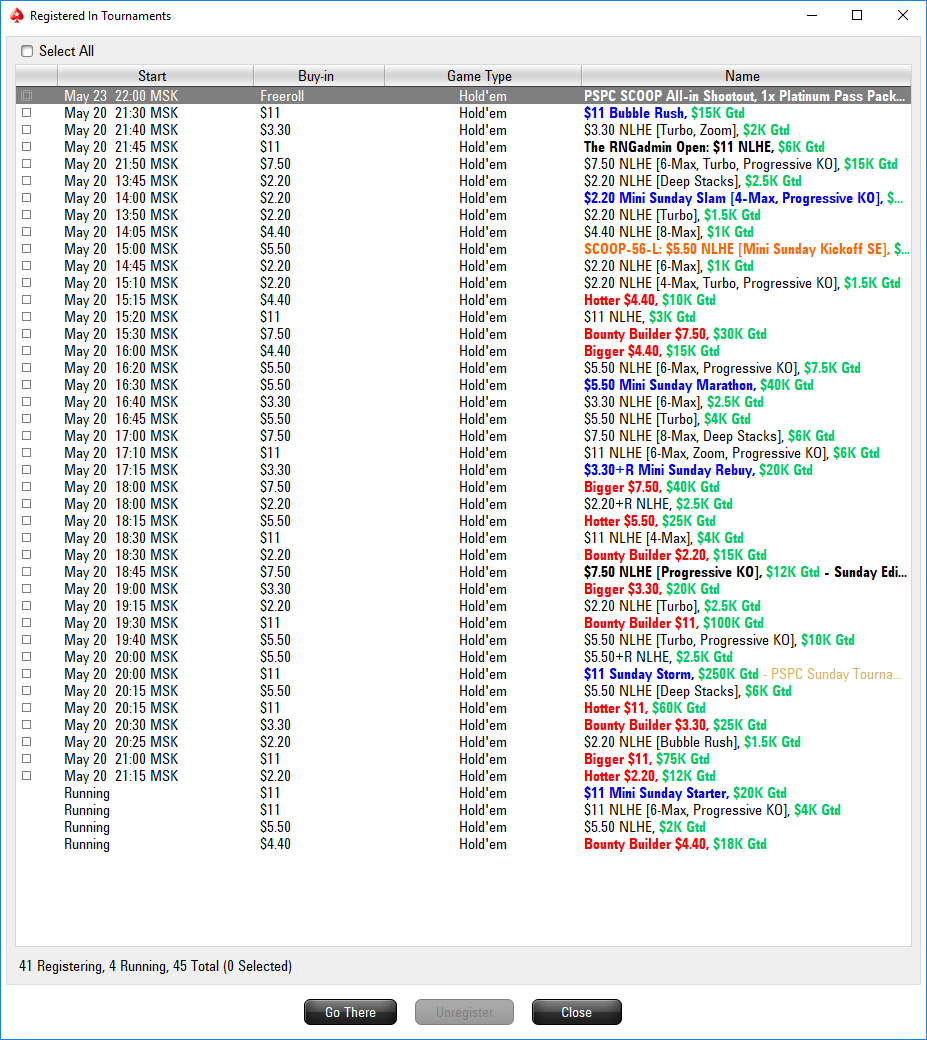Select checkbox next to $11 Sunday Storm

coord(27,674)
